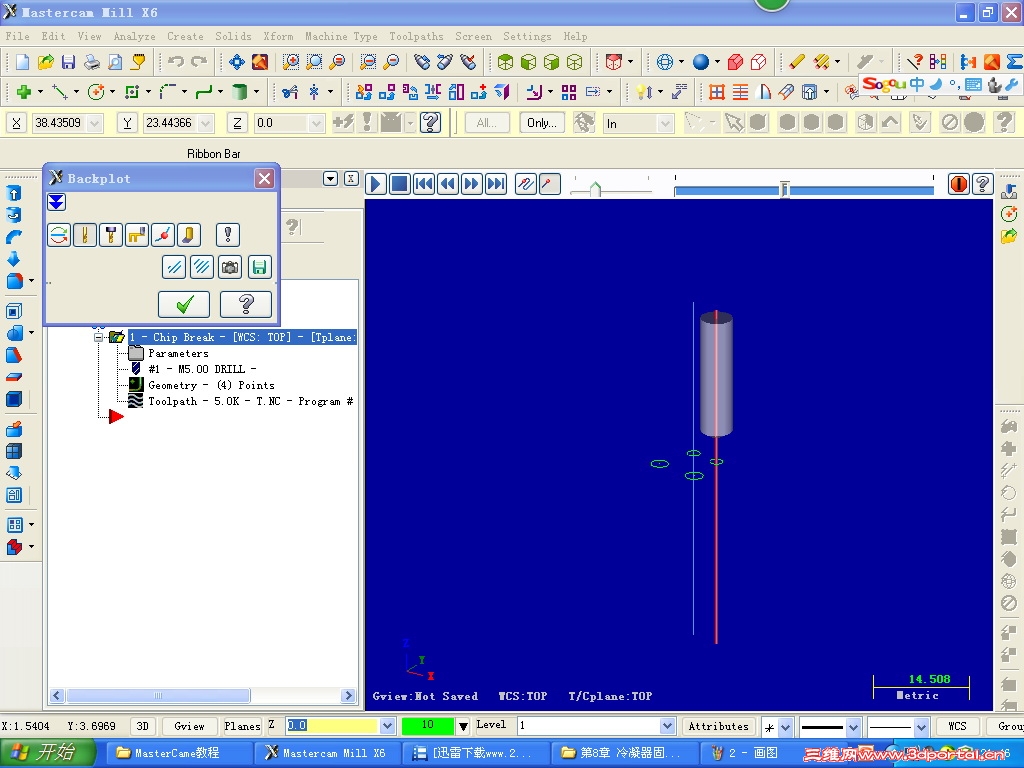Screen dimensions: 1024x768
Task: Toggle display holder in Backplot dialog
Action: [x=111, y=235]
